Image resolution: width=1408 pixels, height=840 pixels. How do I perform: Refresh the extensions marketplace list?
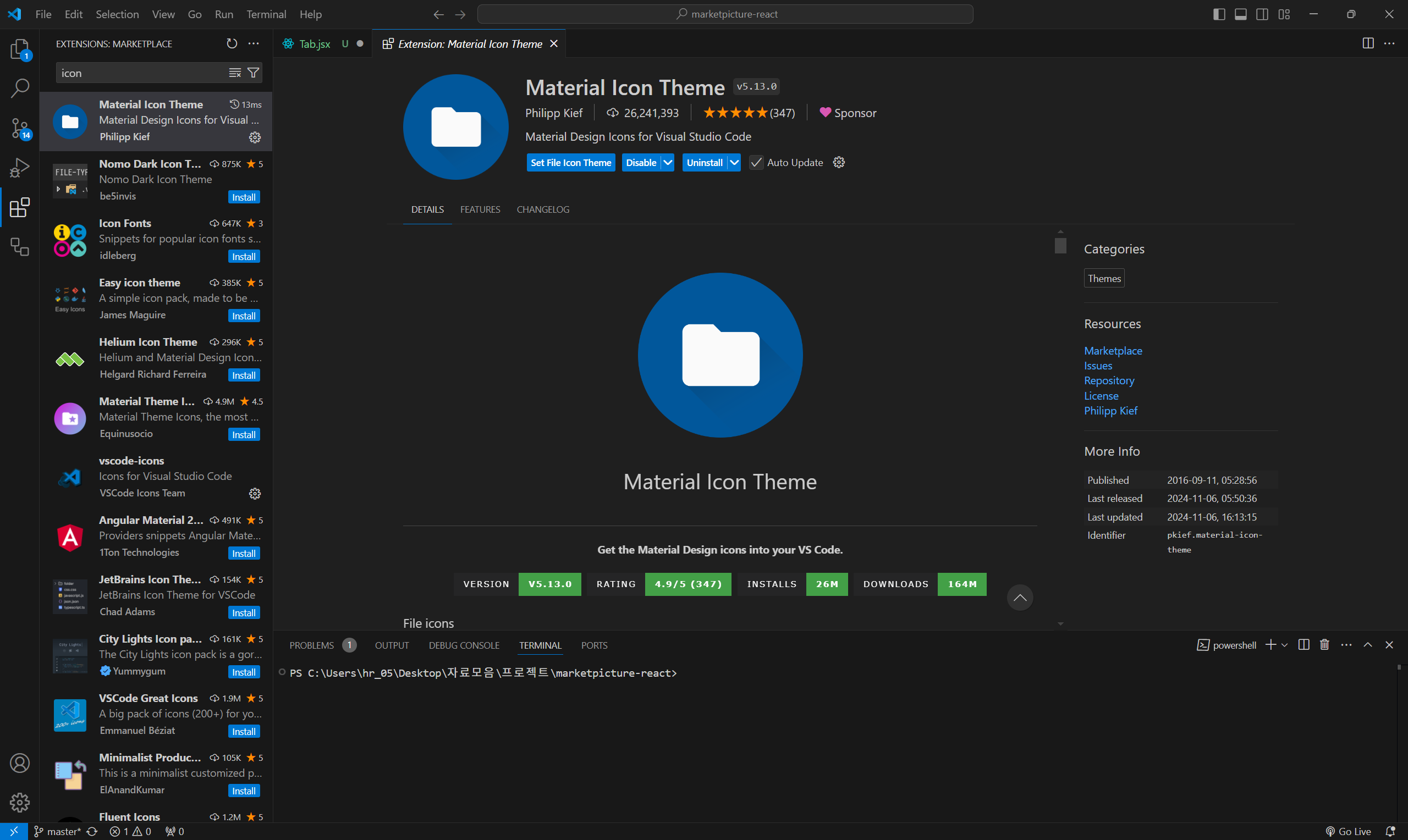[x=232, y=43]
